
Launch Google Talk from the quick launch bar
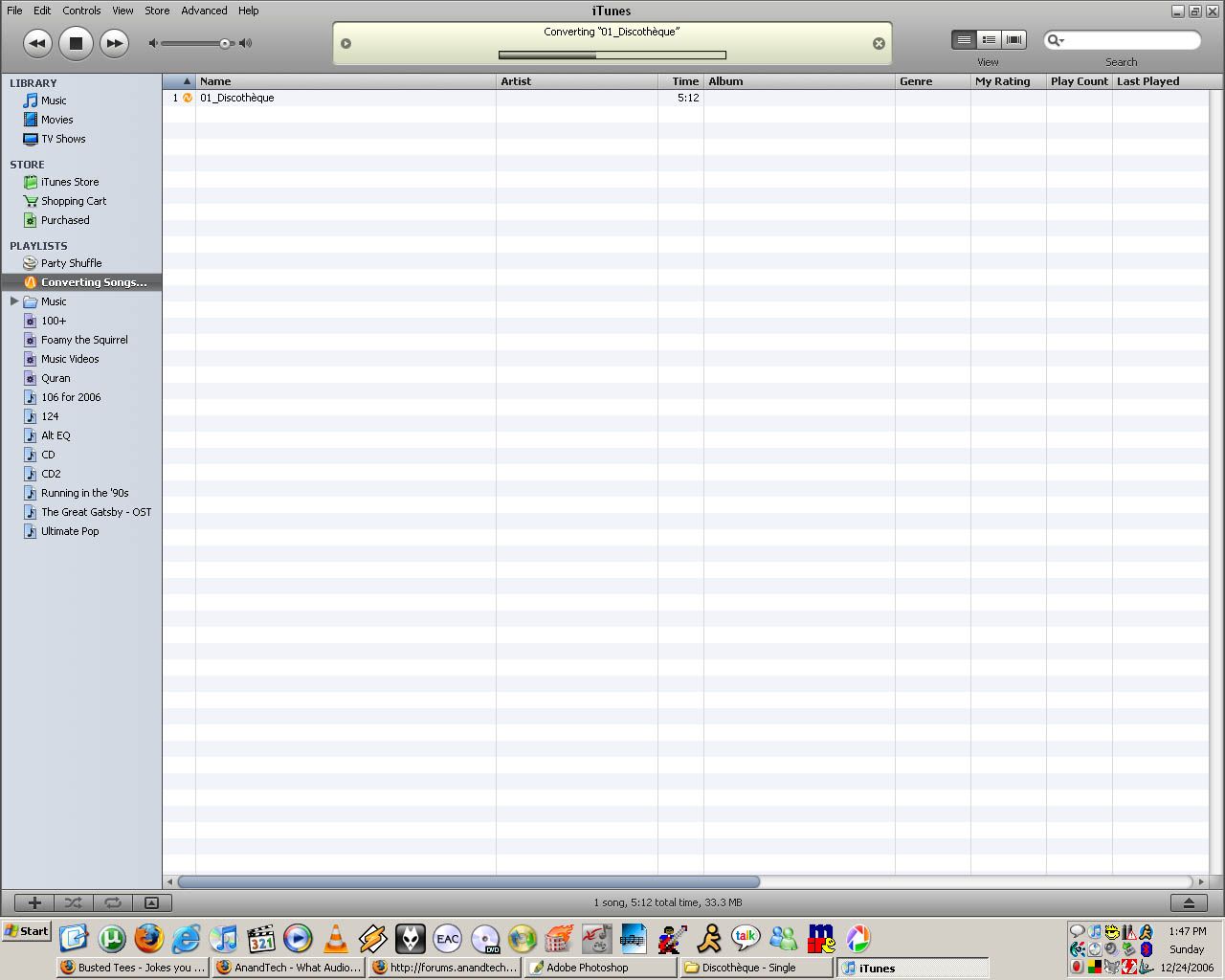click(x=746, y=938)
